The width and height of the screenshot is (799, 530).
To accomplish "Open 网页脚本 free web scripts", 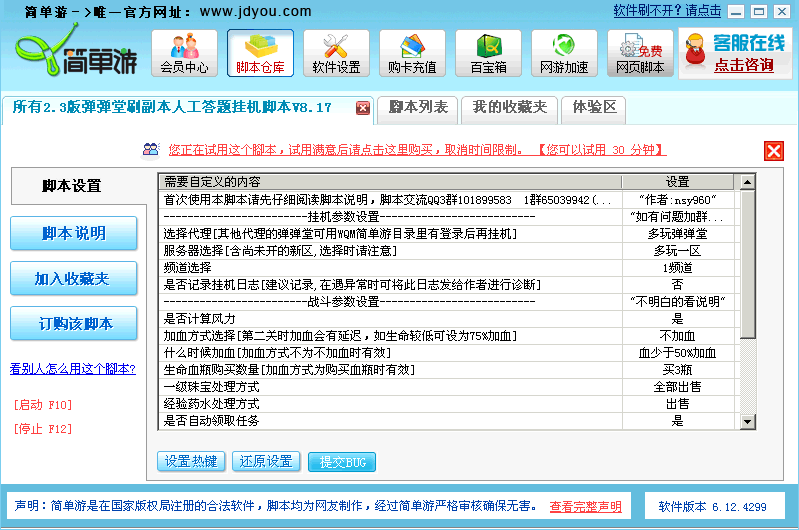I will [640, 53].
